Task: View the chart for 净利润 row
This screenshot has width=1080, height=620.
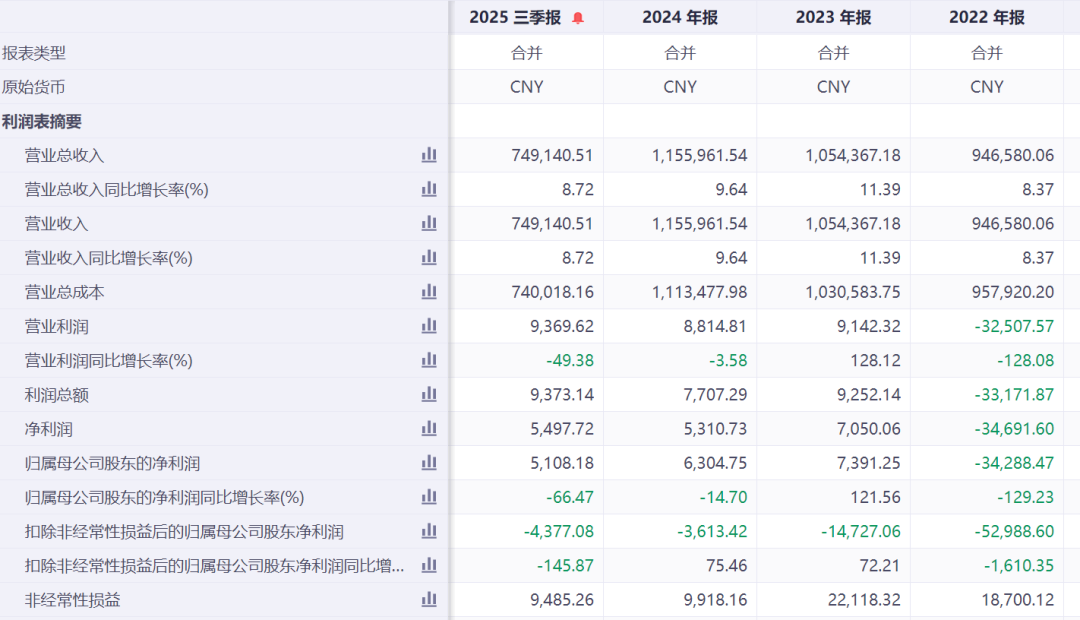Action: (429, 429)
